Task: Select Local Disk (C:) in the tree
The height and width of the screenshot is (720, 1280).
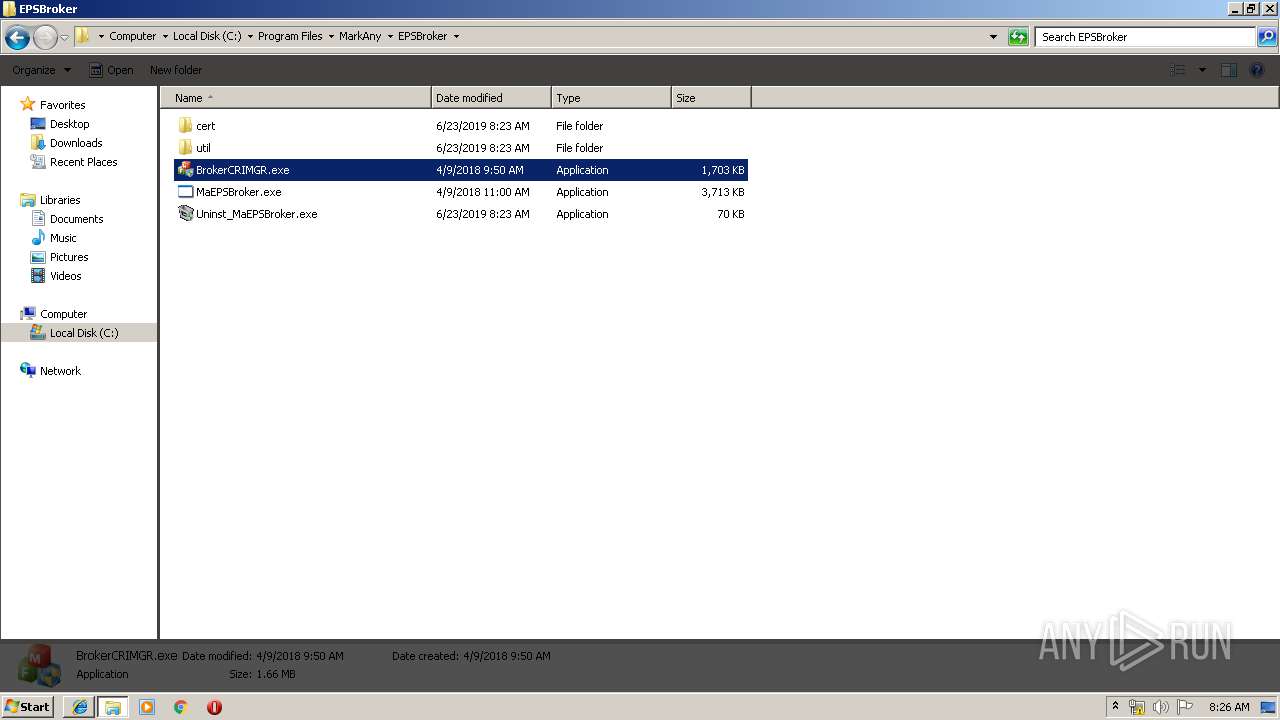Action: 84,333
